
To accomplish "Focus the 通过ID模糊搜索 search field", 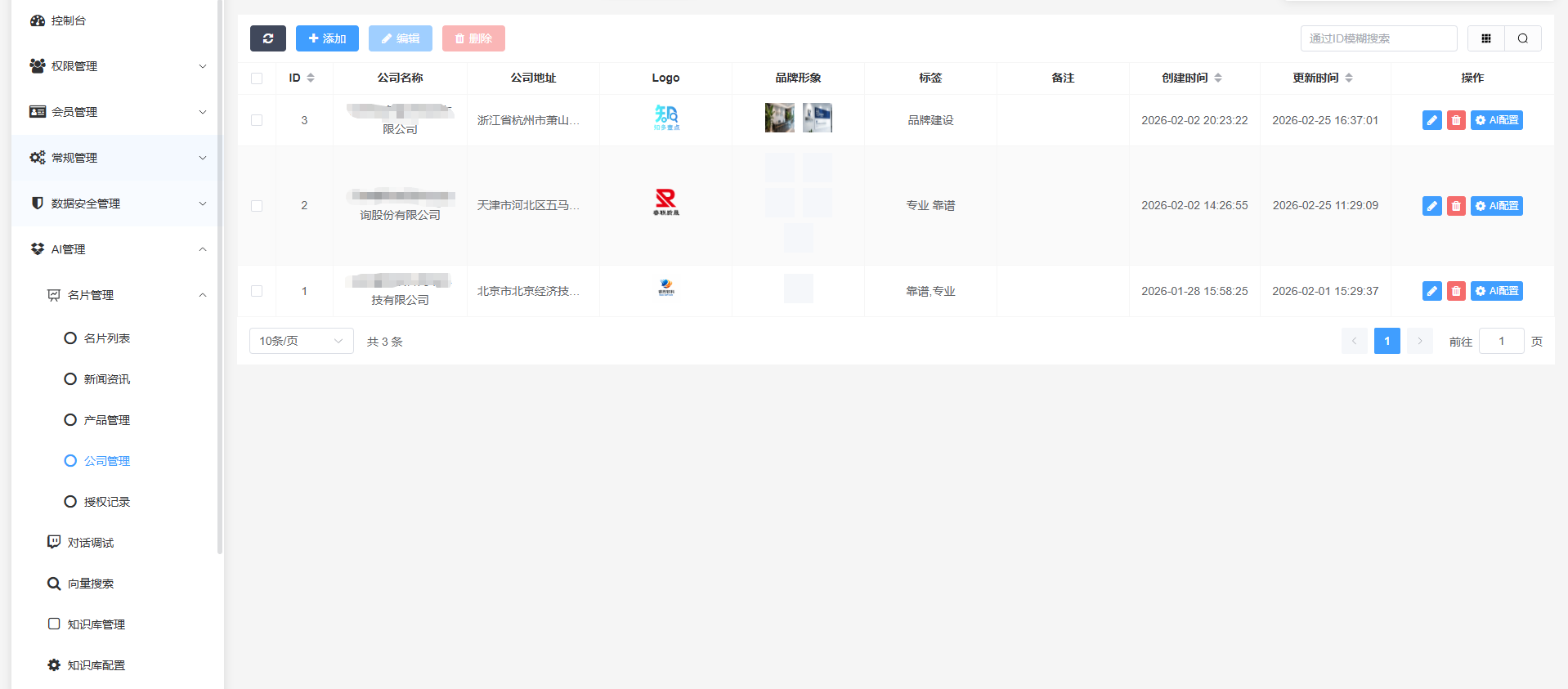I will 1378,38.
